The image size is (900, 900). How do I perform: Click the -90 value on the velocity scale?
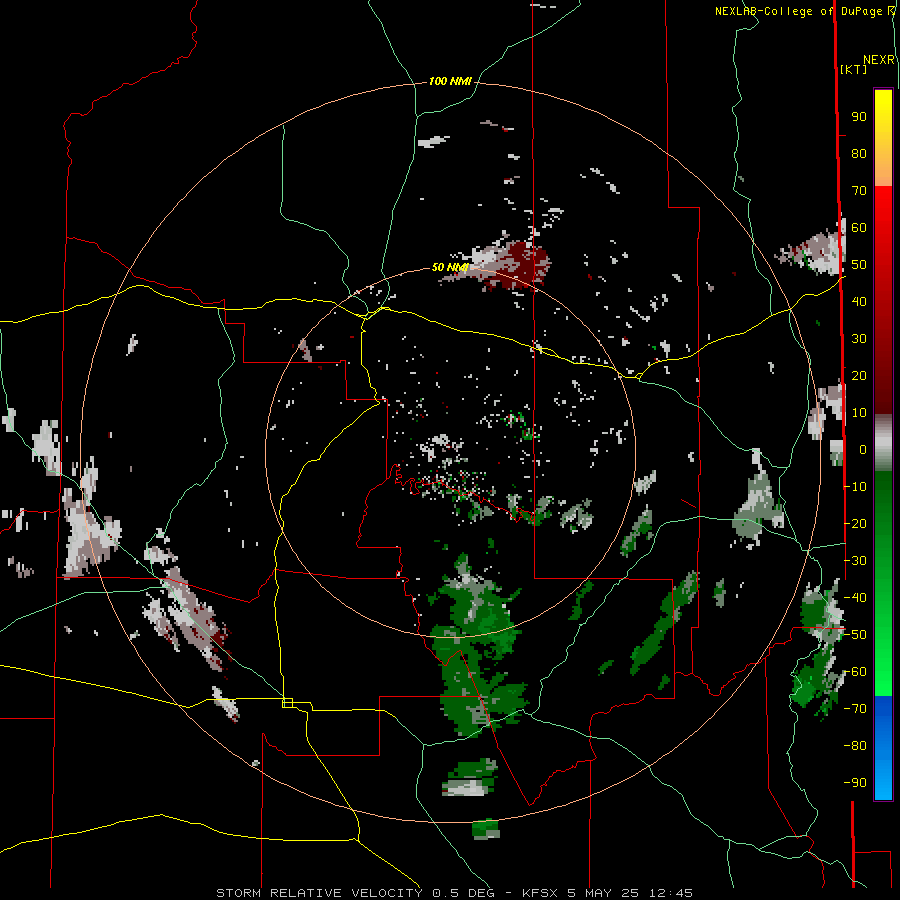(x=855, y=783)
